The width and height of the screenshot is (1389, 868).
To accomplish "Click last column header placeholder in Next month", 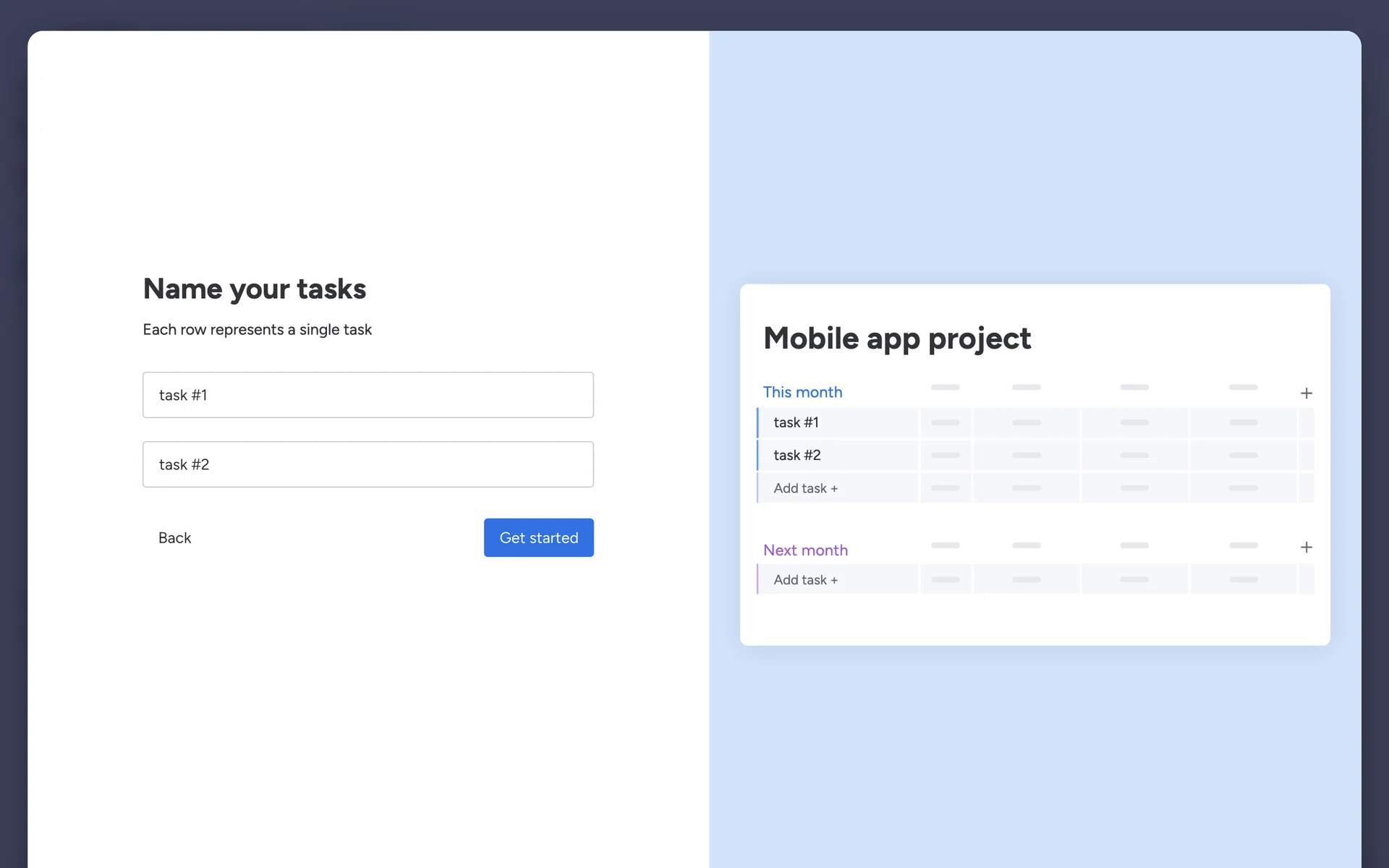I will click(1243, 545).
